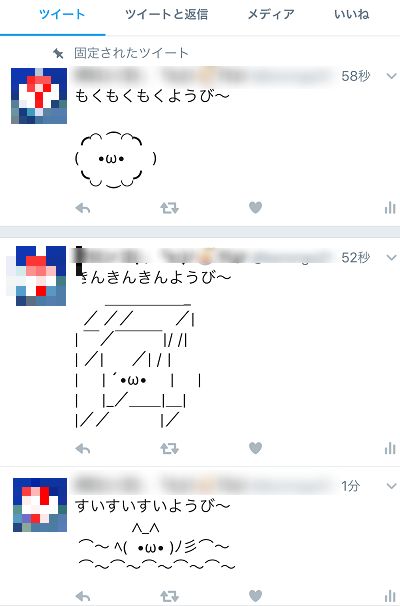Like the もくもくもくようび tweet
Screen dimensions: 400x606
(x=255, y=208)
